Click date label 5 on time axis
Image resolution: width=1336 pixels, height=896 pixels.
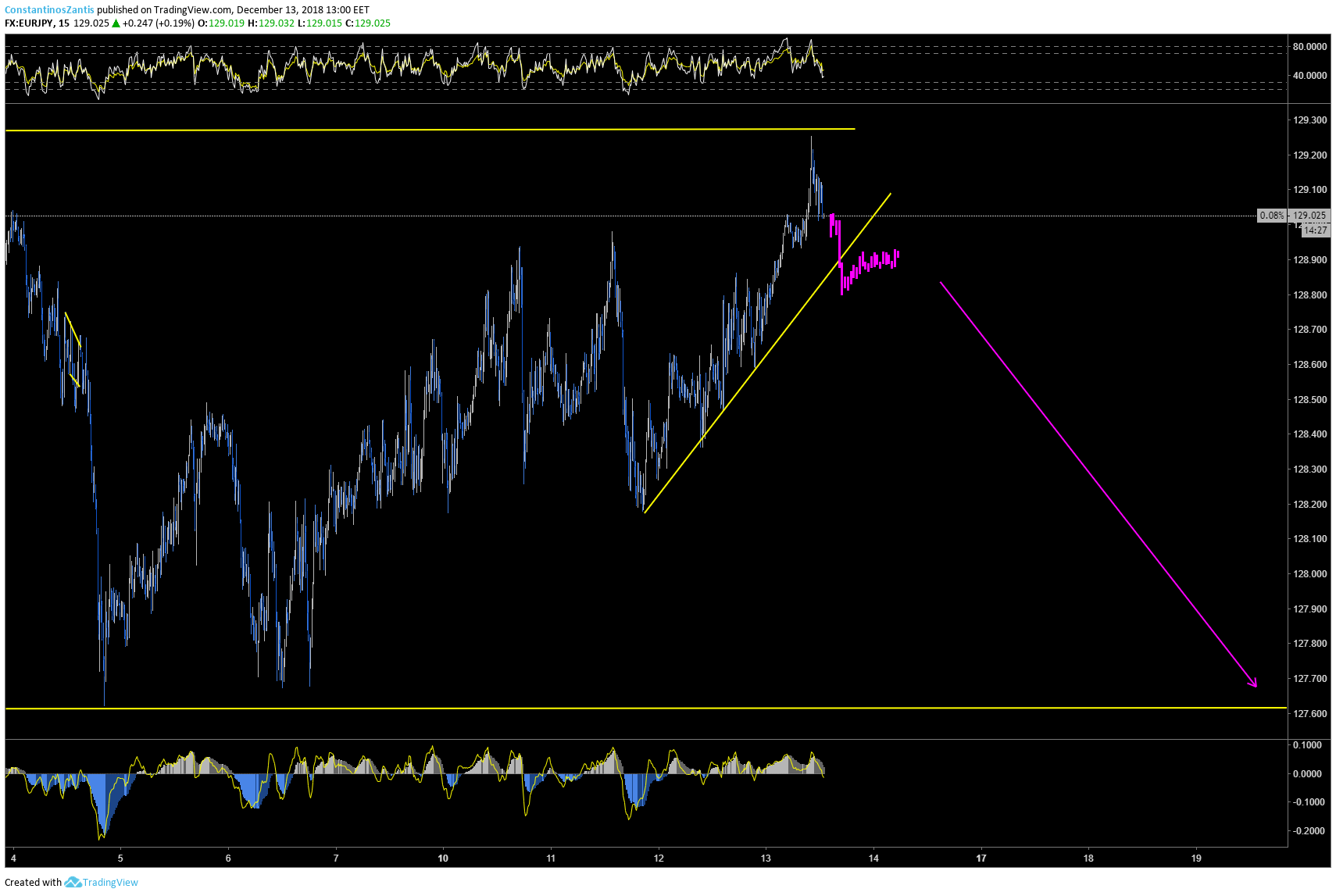(x=120, y=859)
